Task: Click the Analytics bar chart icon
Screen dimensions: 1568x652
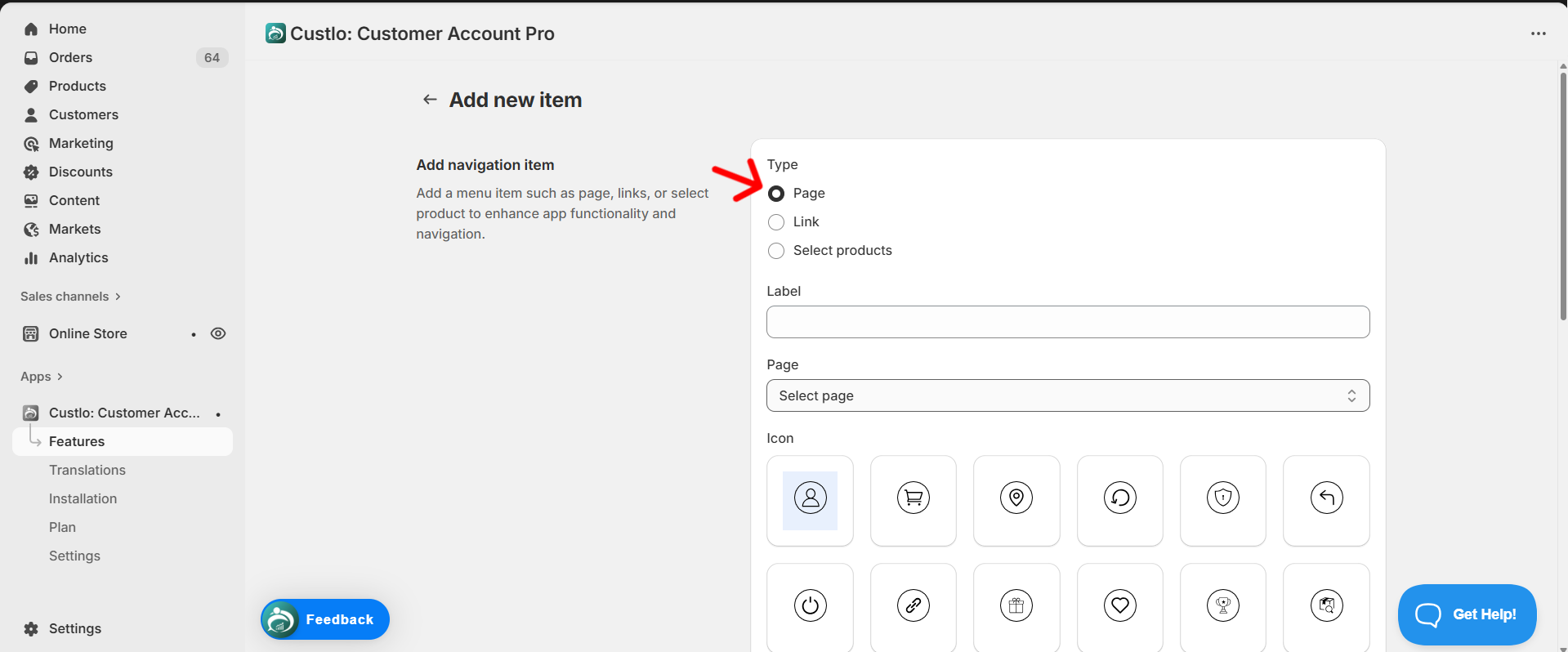Action: [31, 258]
